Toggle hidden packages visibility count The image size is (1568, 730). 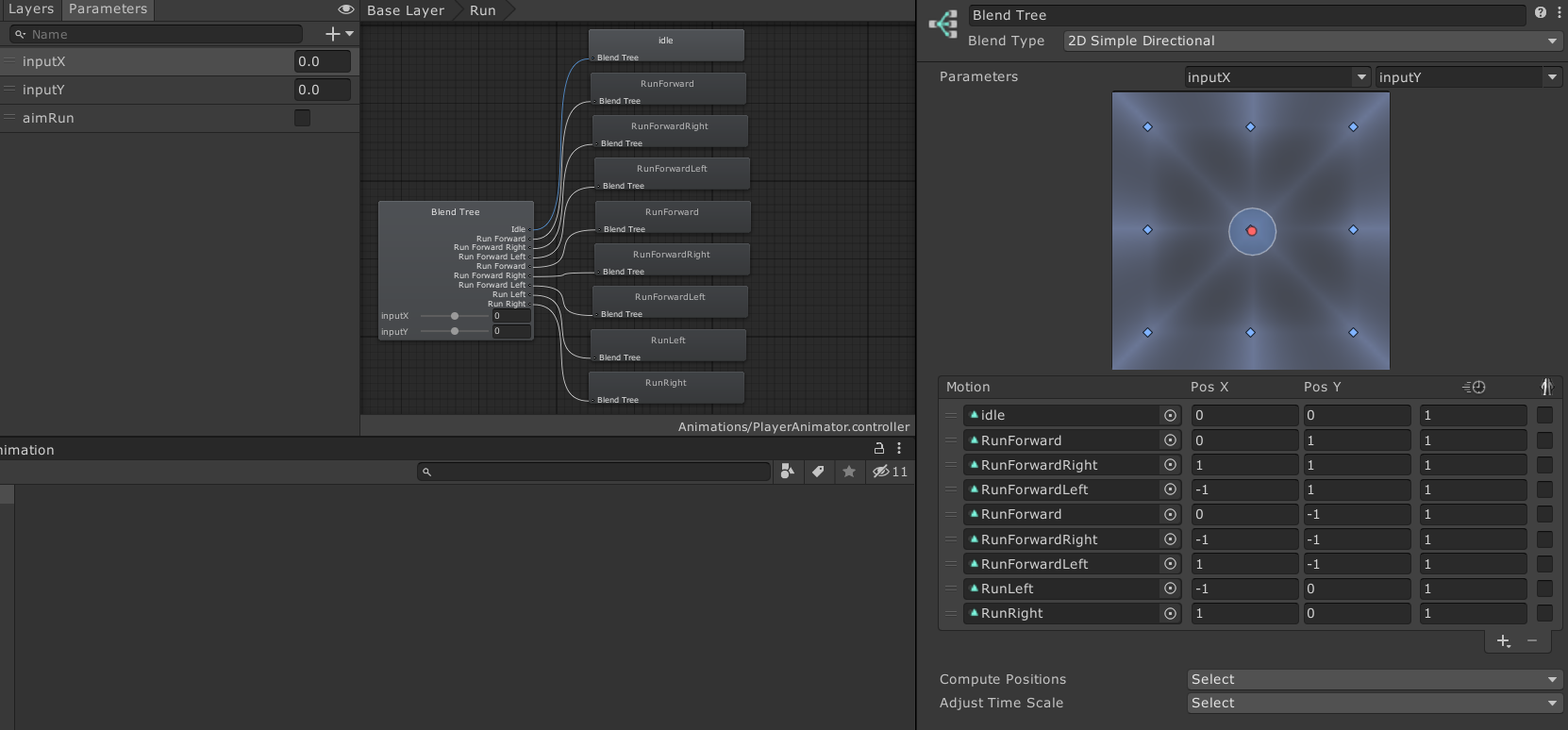890,472
